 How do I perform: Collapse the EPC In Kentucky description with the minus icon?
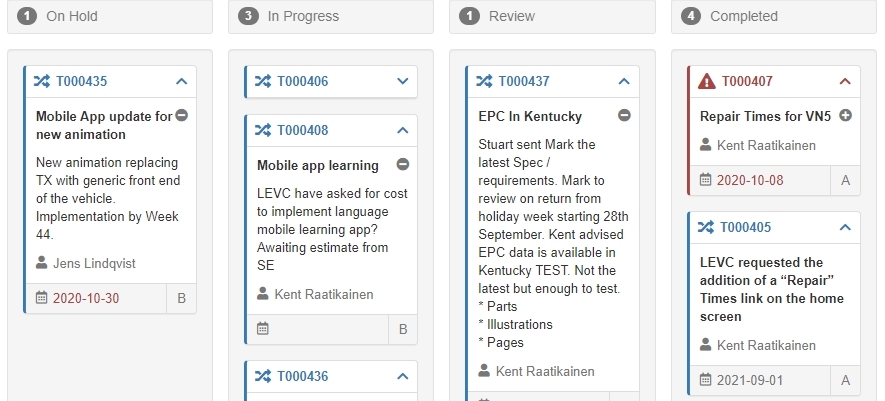tap(624, 115)
